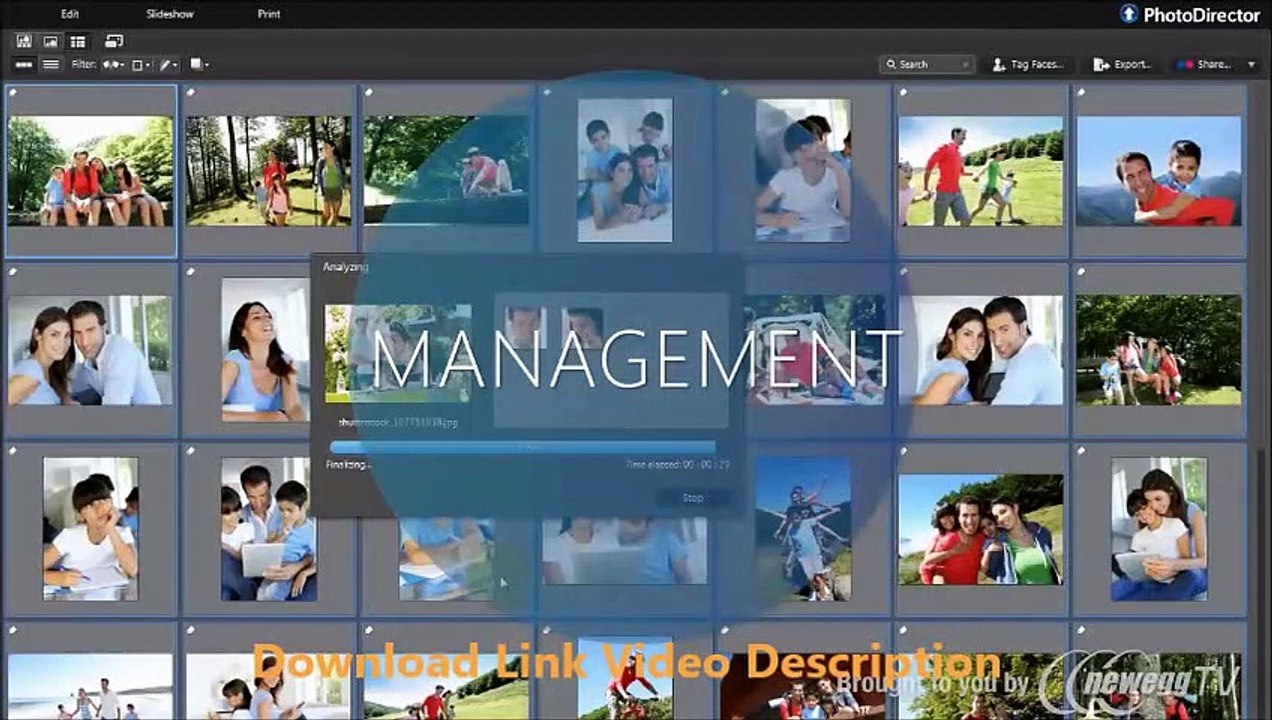This screenshot has width=1272, height=720.
Task: Open the Edit module tab
Action: pos(70,14)
